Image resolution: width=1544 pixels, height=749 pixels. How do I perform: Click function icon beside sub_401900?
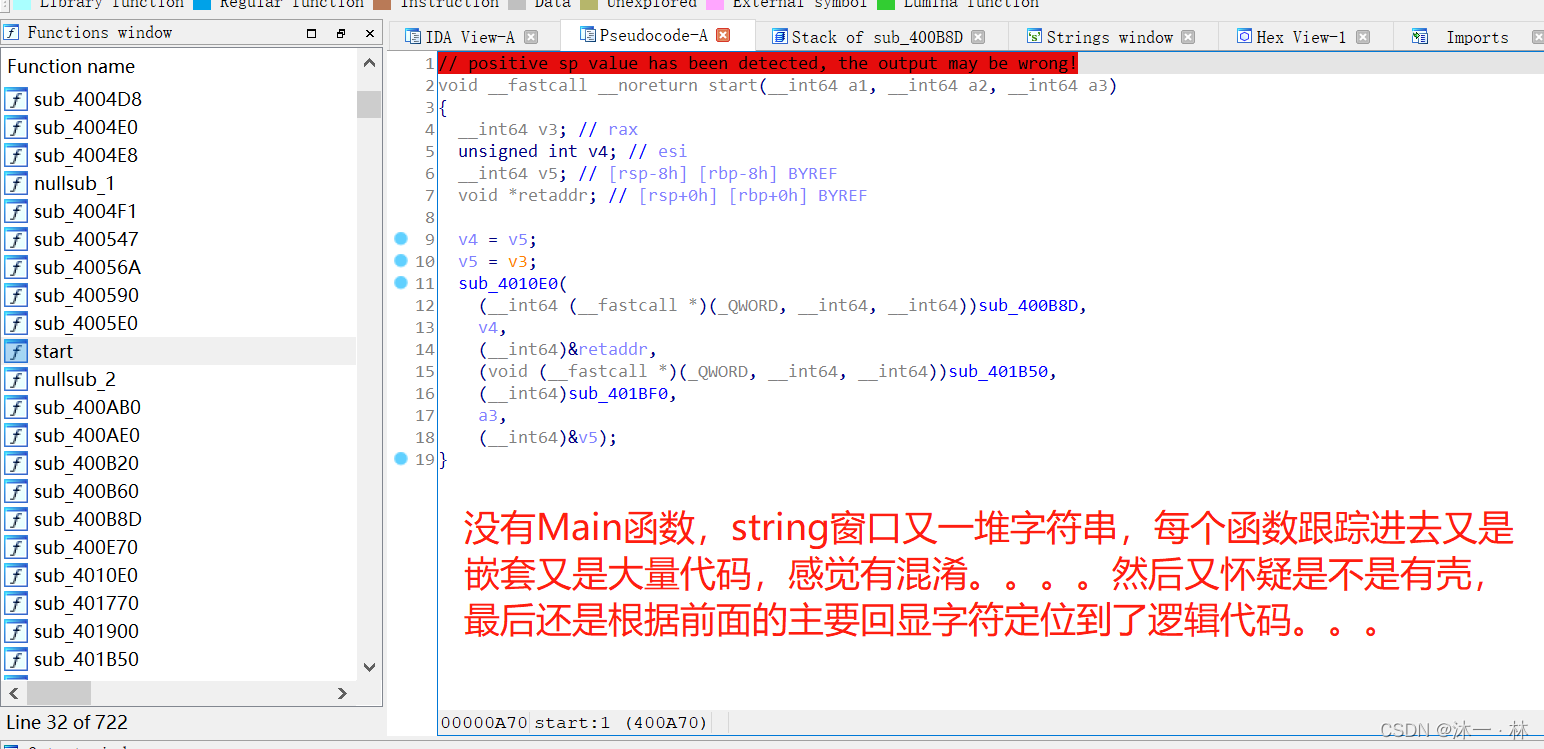point(16,631)
